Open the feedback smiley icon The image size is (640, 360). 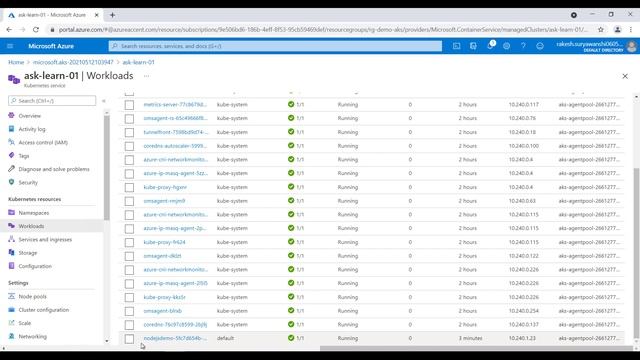coord(540,46)
